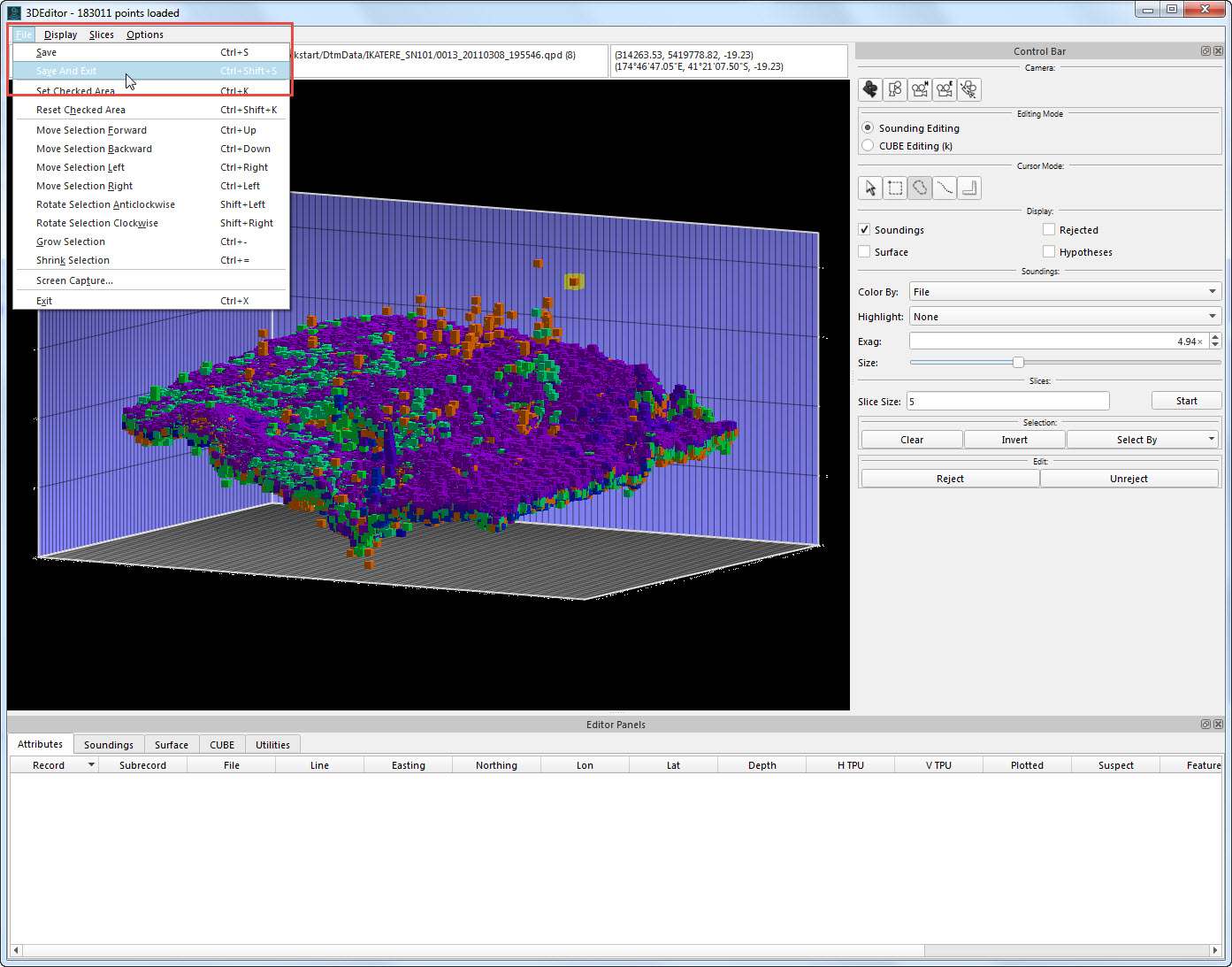Select the lasso selection cursor mode
Viewport: 1232px width, 967px height.
pos(920,188)
